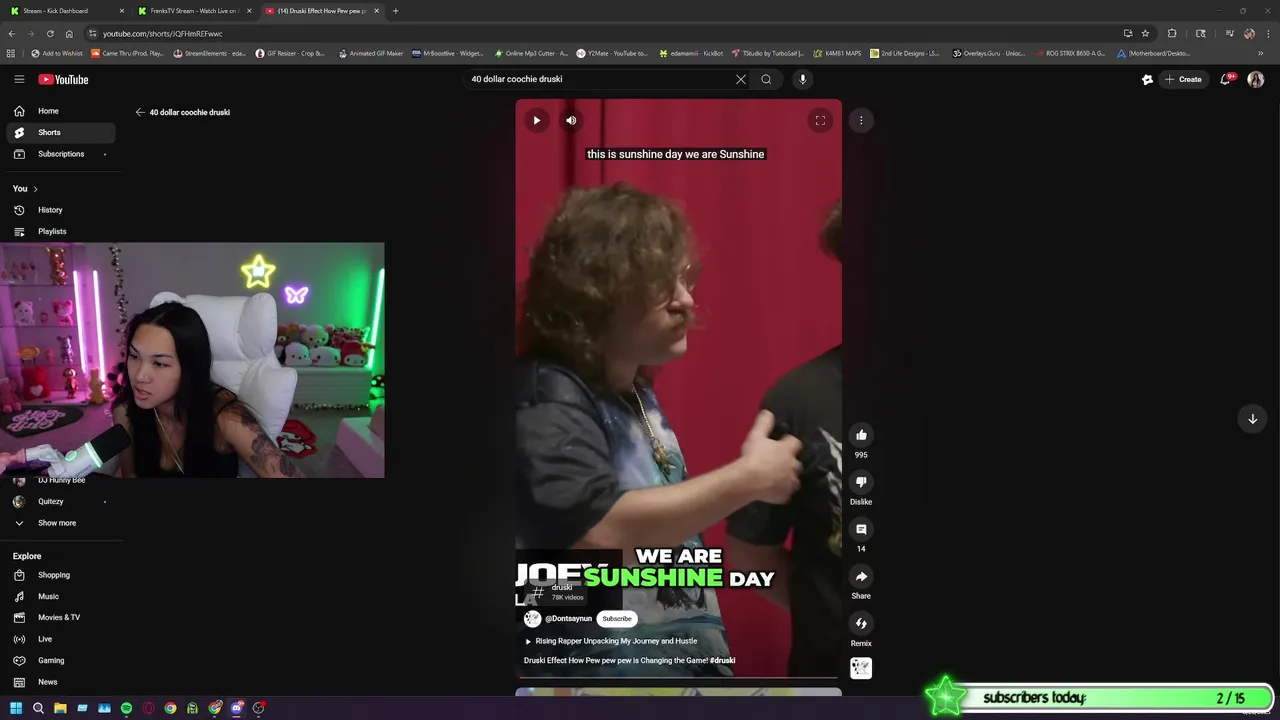Remix this Short

861,624
